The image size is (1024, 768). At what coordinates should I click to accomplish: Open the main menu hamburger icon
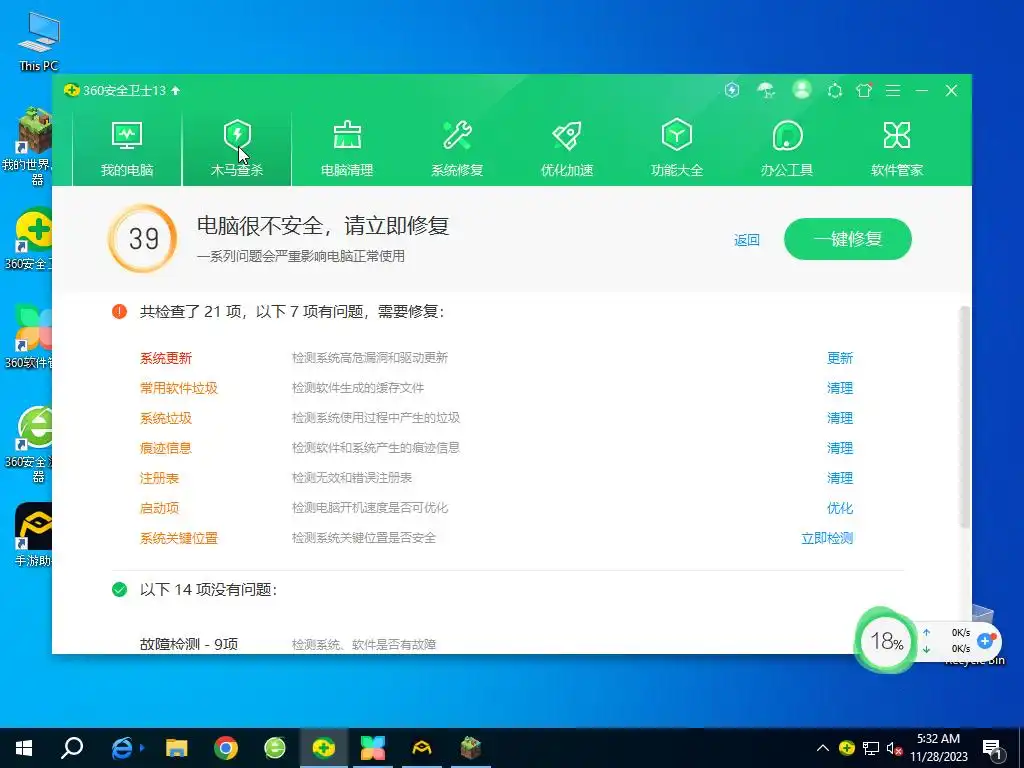click(x=893, y=91)
